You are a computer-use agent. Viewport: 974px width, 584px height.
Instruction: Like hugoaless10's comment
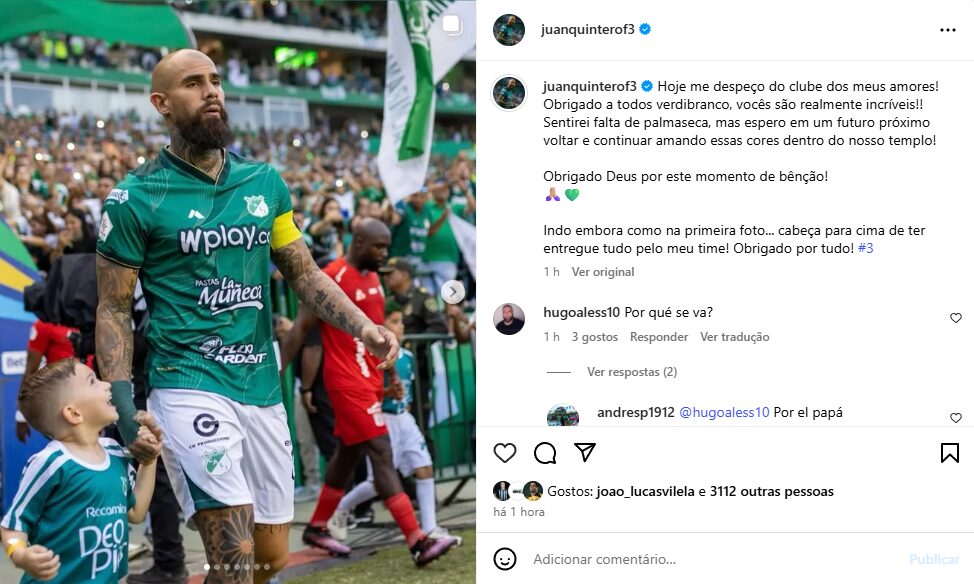(x=956, y=318)
